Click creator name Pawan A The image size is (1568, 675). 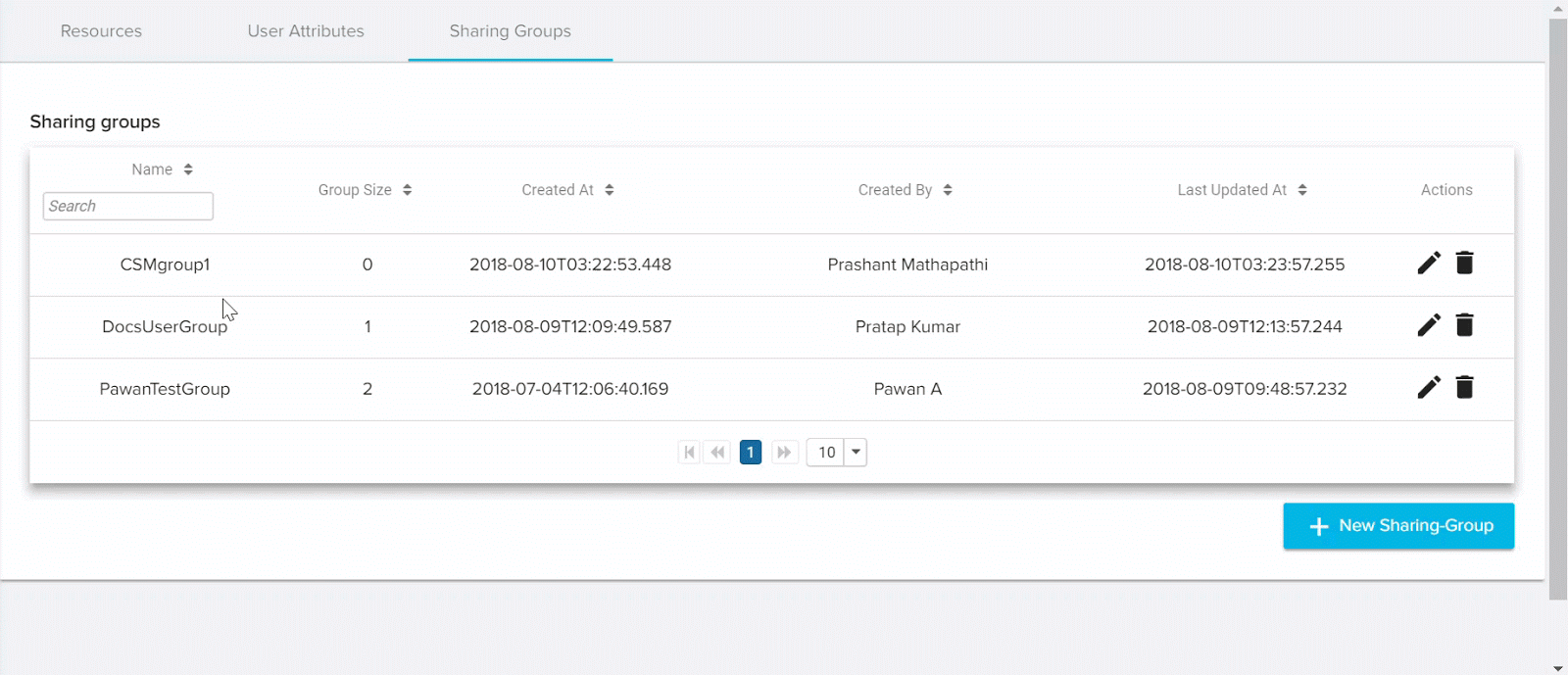click(907, 389)
